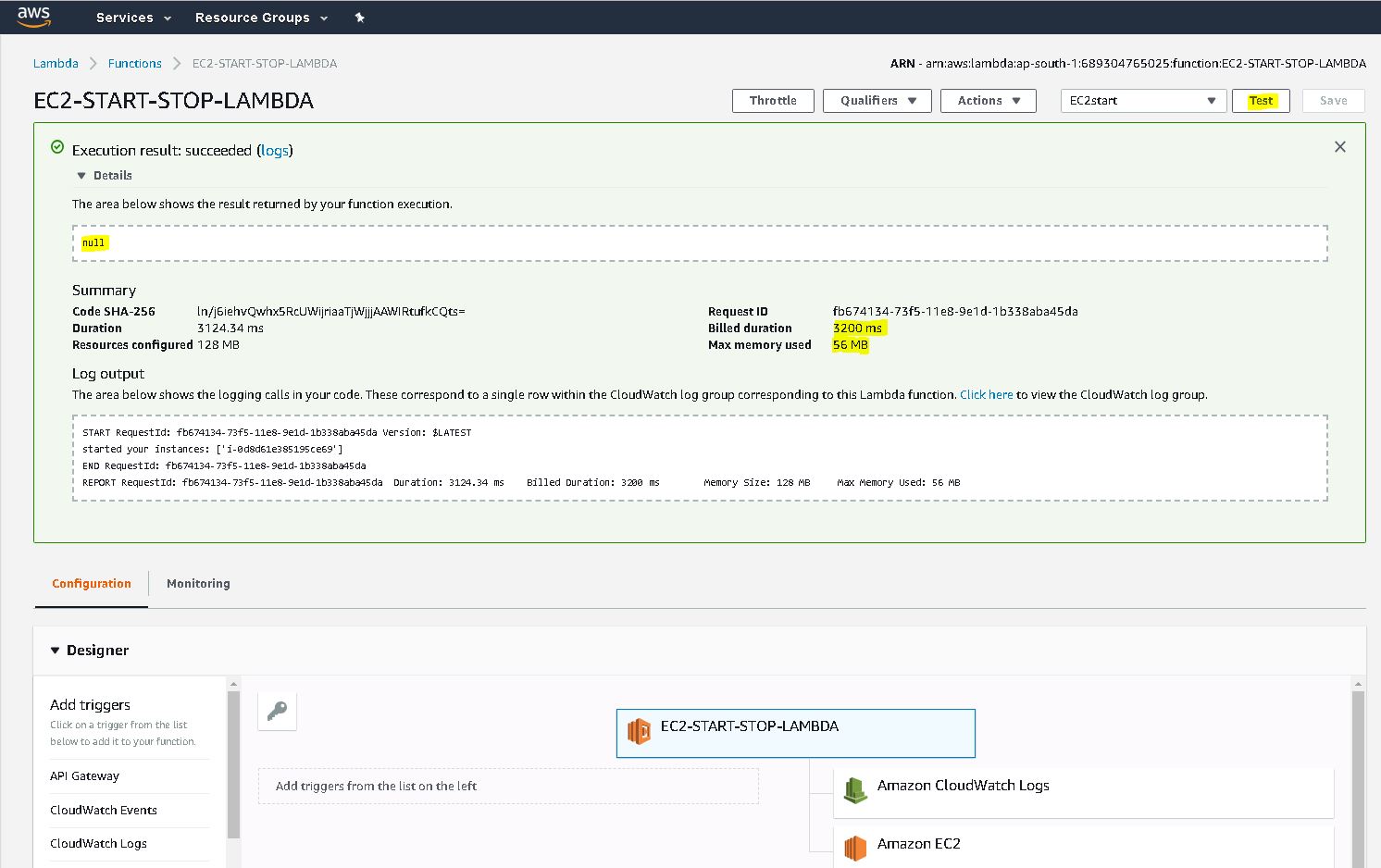Click the Throttle button

click(773, 101)
